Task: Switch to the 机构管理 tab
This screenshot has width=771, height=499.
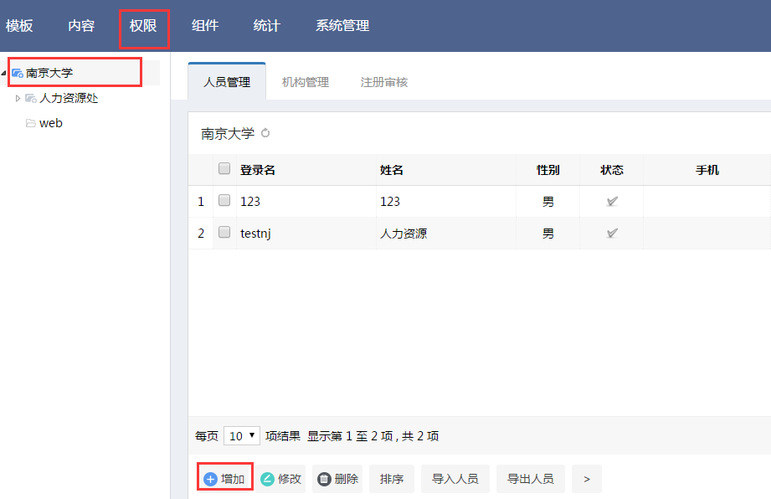Action: pyautogui.click(x=305, y=82)
